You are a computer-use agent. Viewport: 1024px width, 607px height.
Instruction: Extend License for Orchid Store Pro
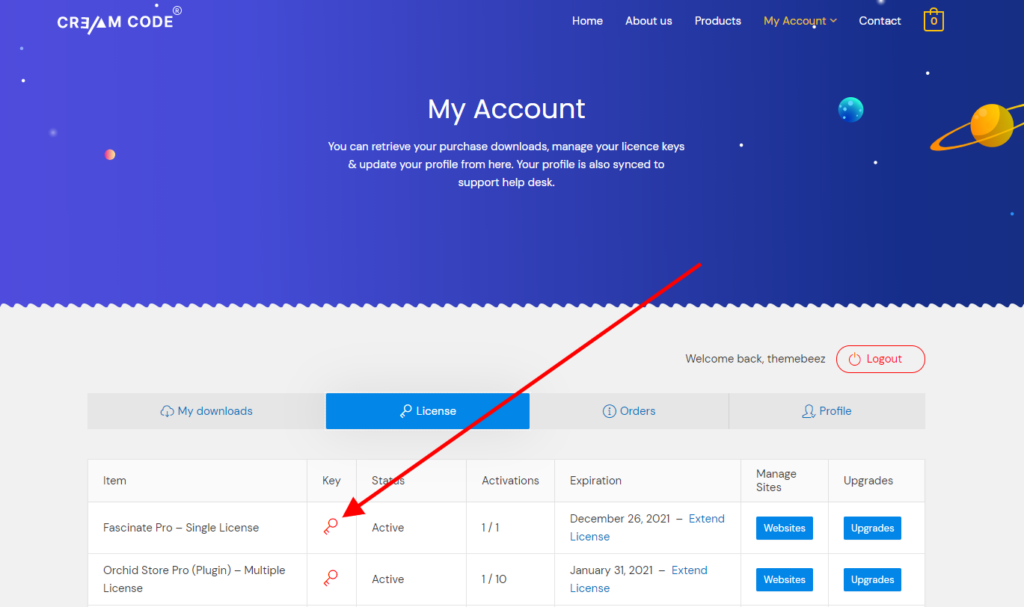click(639, 579)
